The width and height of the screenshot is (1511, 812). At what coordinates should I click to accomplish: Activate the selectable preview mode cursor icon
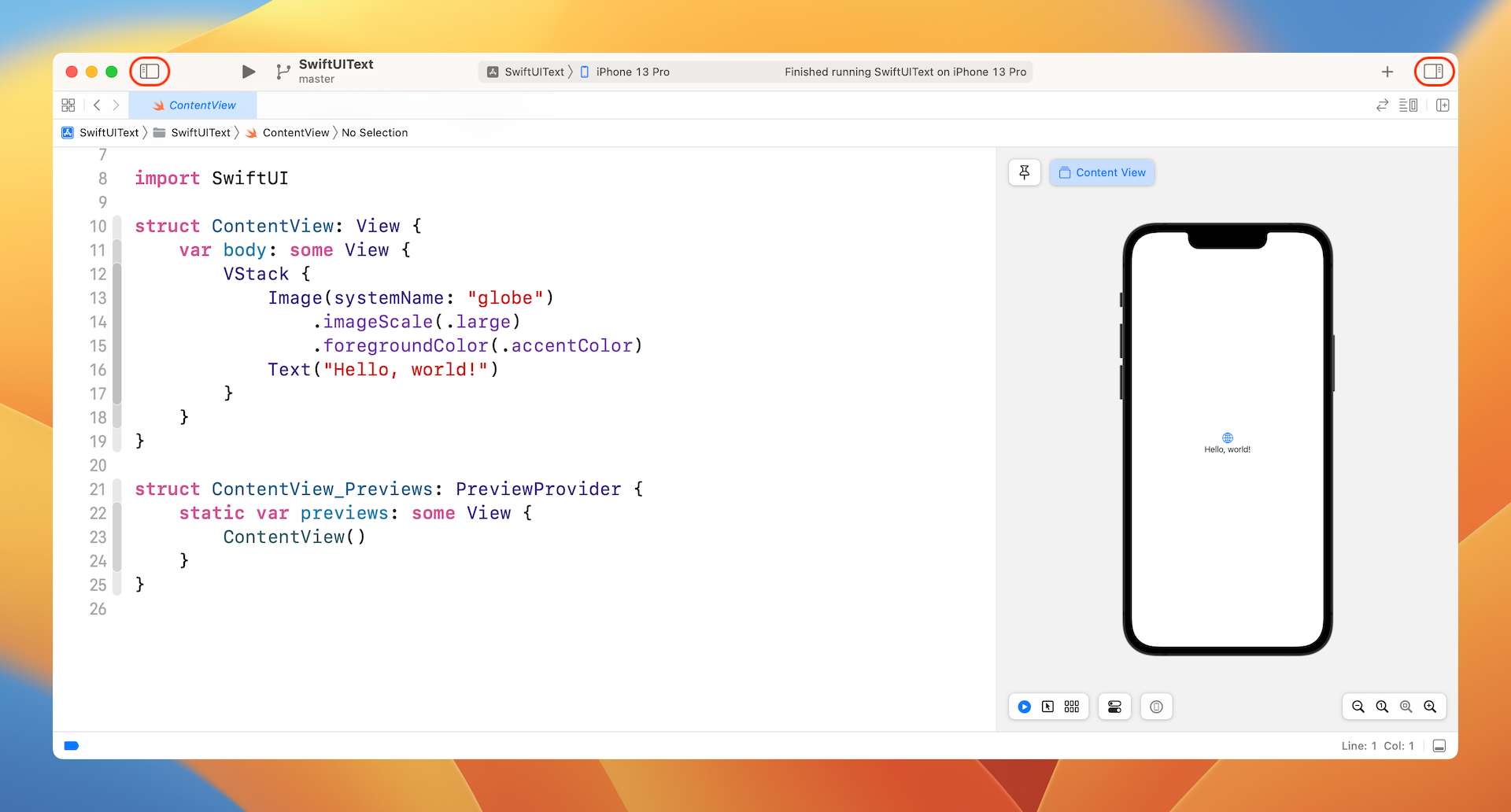point(1048,707)
